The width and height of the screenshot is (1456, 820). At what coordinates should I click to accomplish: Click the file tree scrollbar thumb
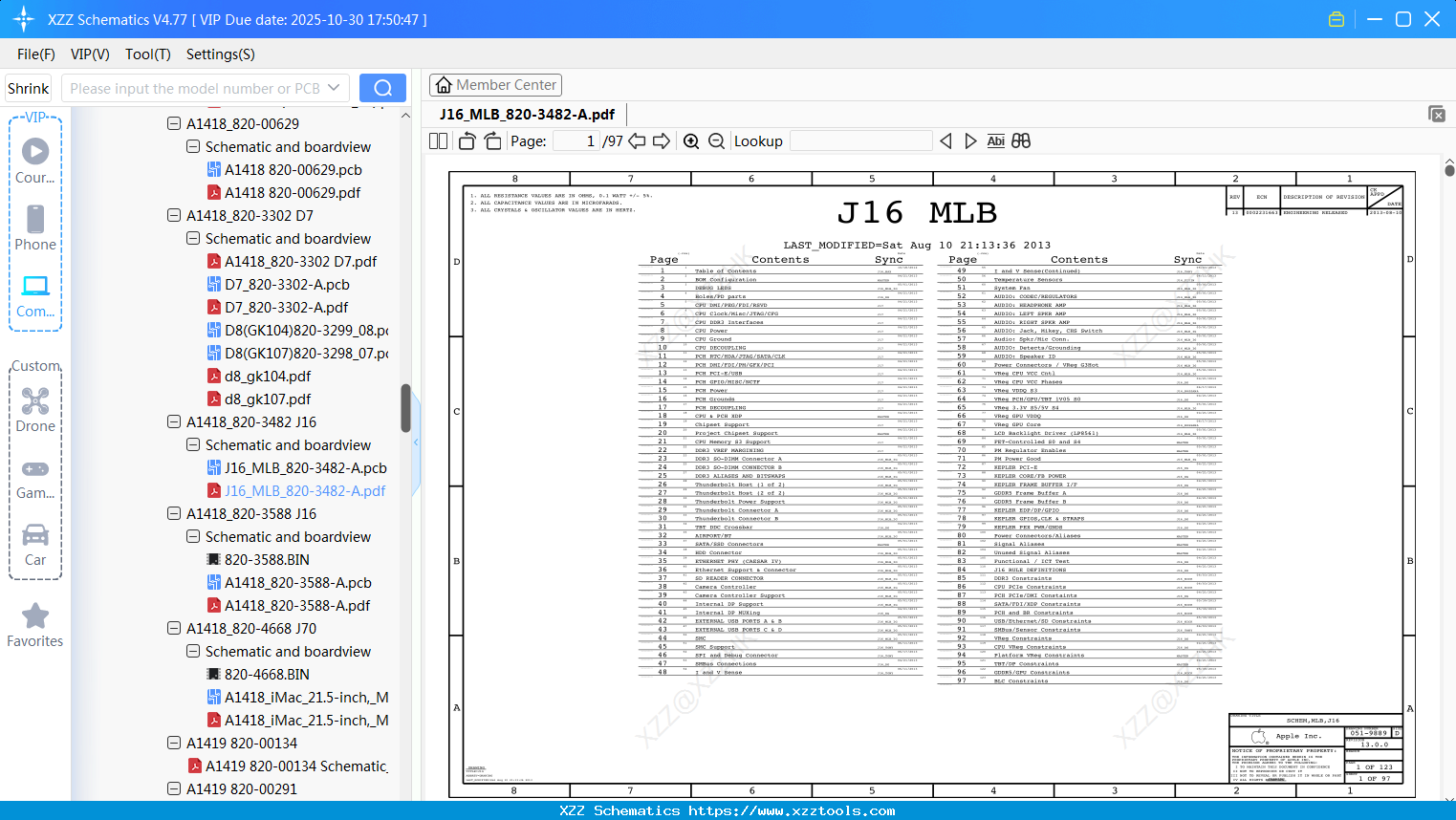[405, 408]
